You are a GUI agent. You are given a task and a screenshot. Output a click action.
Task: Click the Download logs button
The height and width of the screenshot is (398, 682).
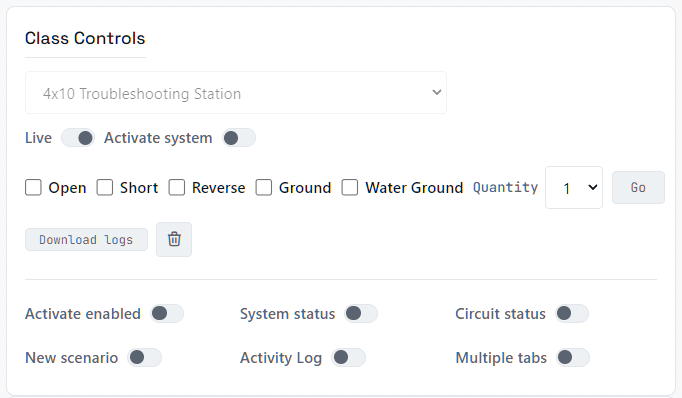click(x=86, y=240)
